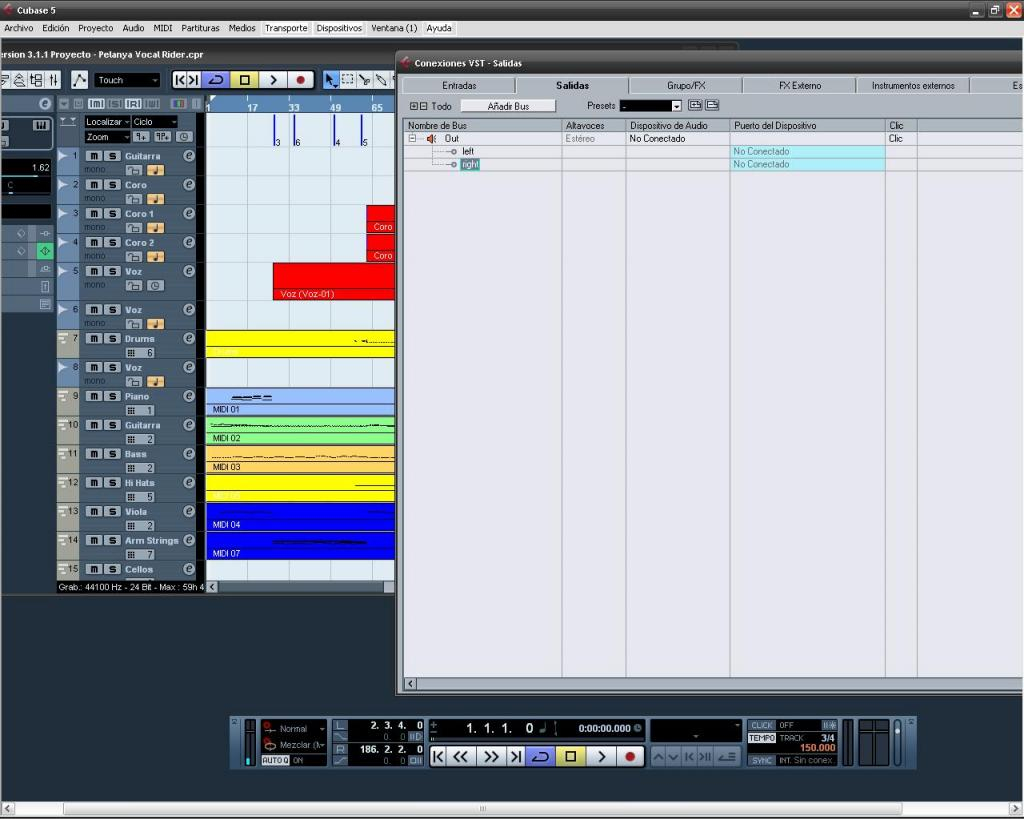1024x819 pixels.
Task: Mute the Guitarra track 1
Action: (x=94, y=155)
